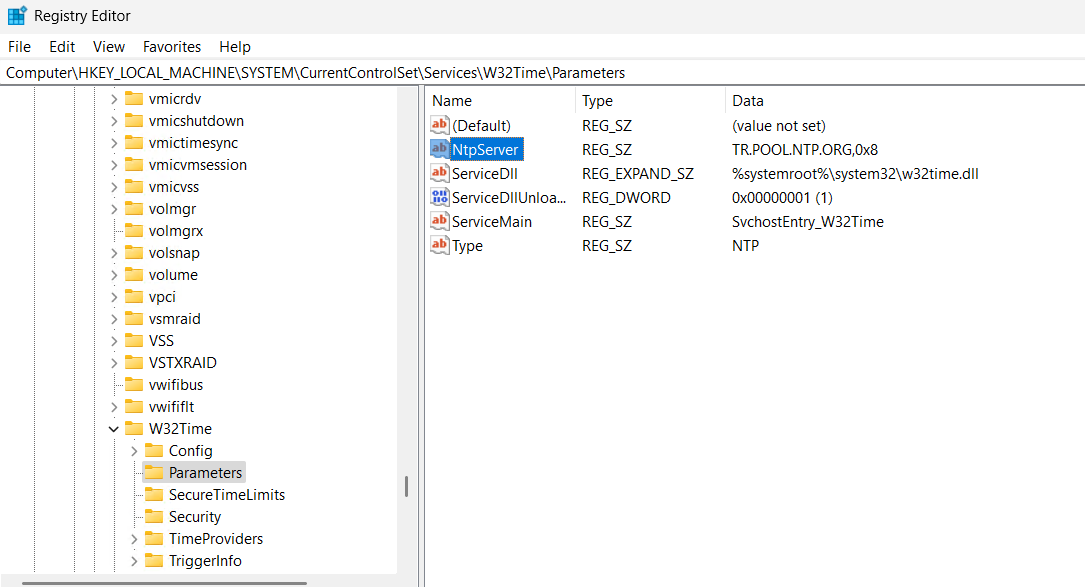Click the string icon beside (Default)
Viewport: 1085px width, 587px height.
(440, 125)
